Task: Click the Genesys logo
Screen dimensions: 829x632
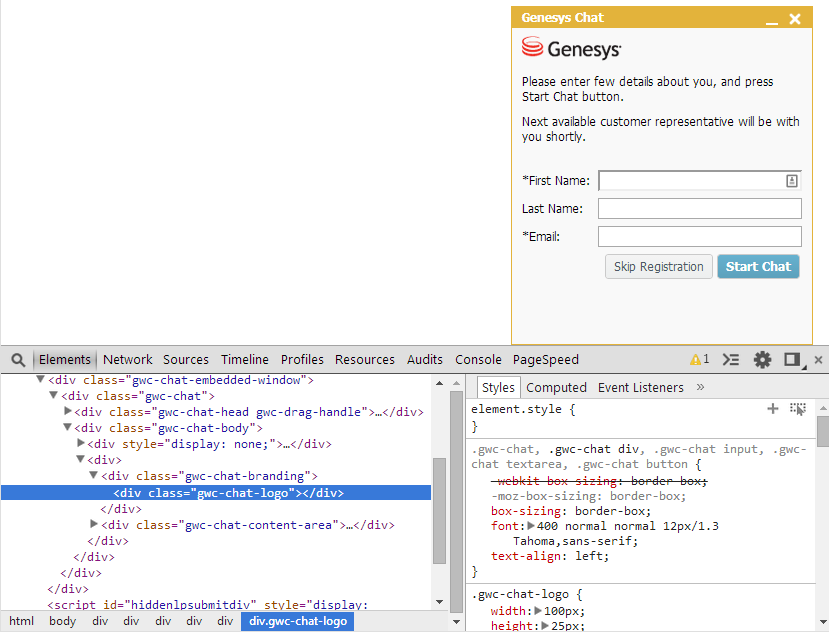Action: pyautogui.click(x=572, y=48)
